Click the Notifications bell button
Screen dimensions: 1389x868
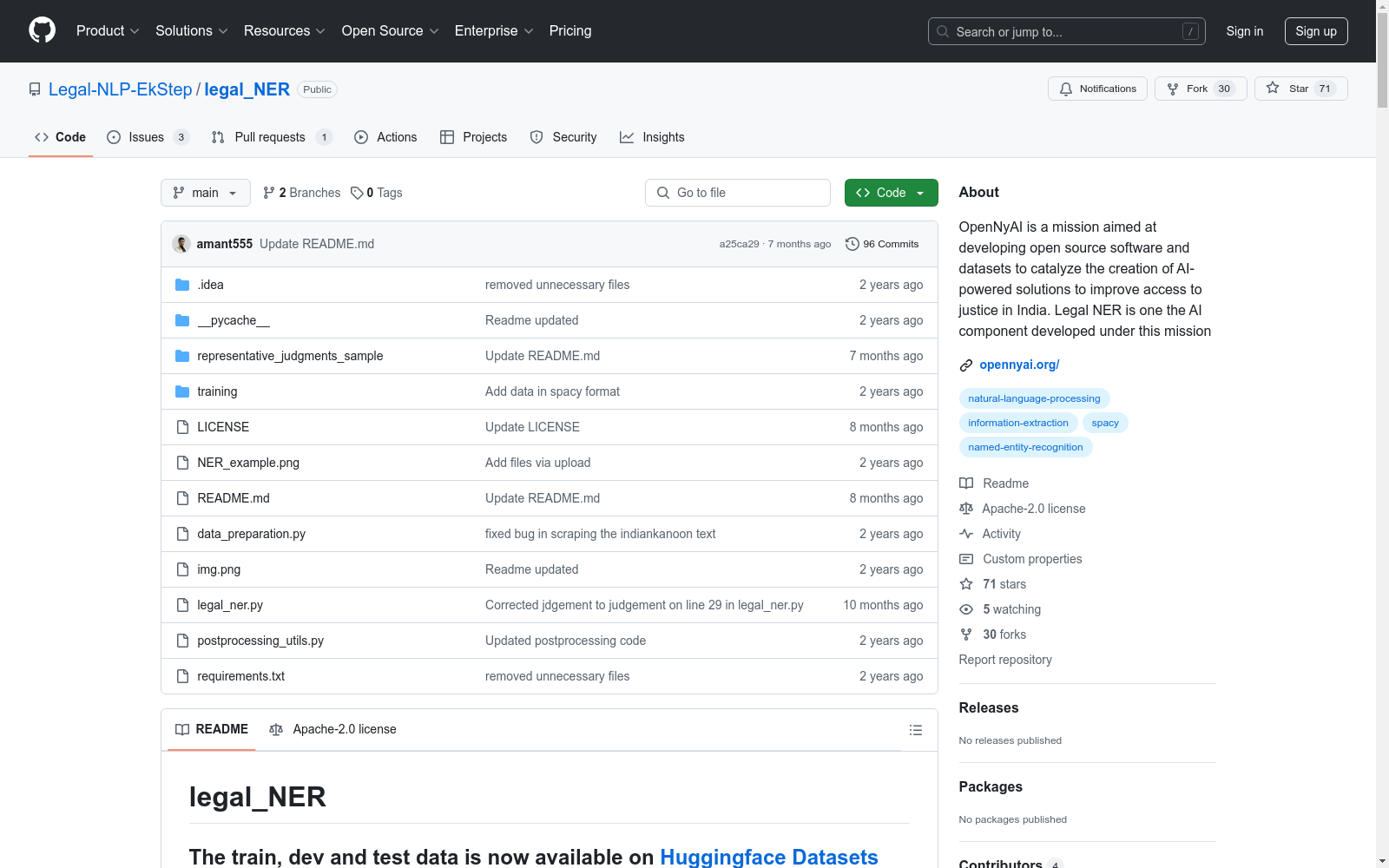(x=1098, y=89)
